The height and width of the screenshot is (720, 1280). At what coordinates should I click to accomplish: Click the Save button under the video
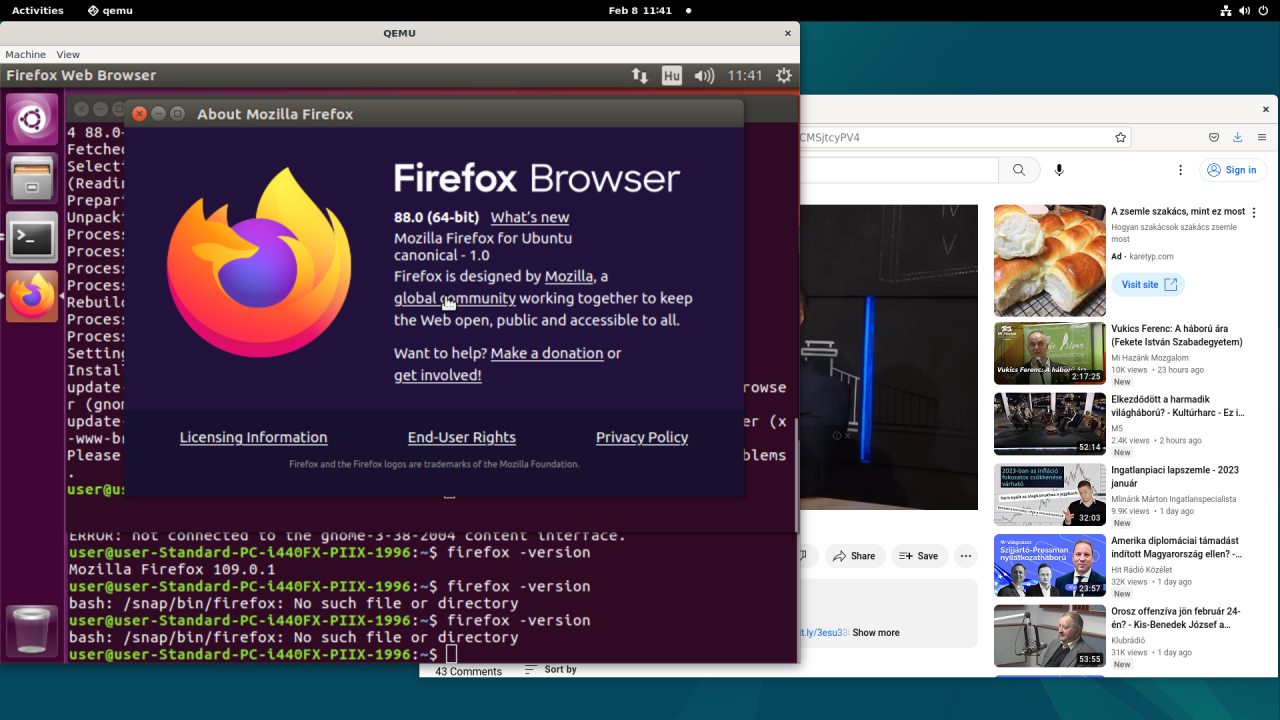pyautogui.click(x=919, y=556)
